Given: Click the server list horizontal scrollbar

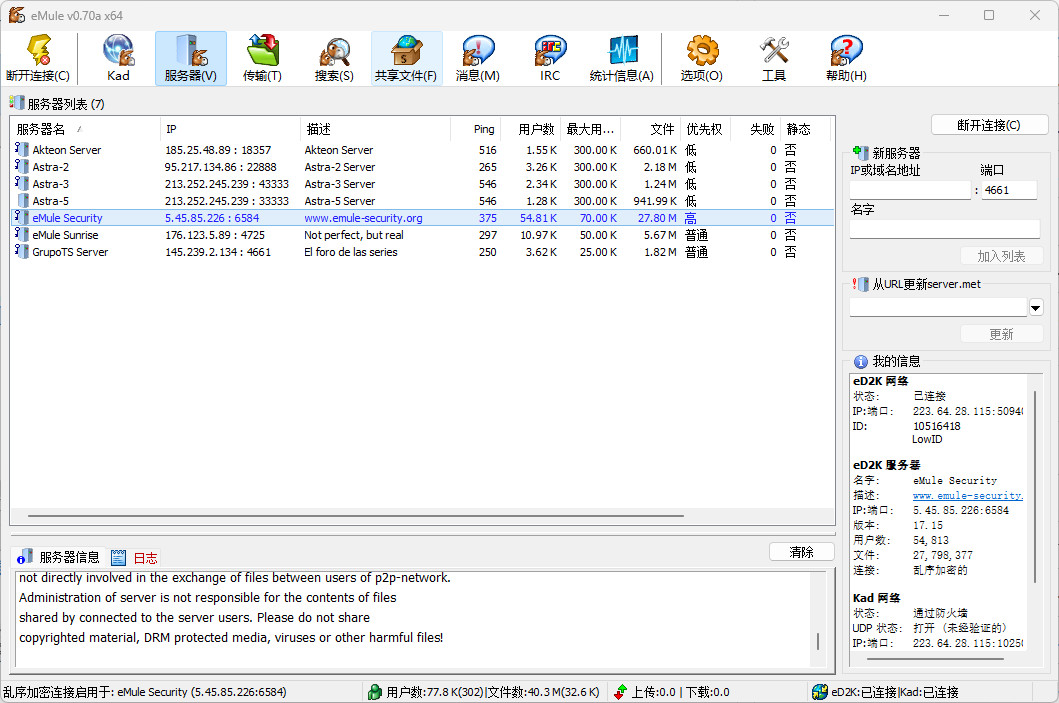Looking at the screenshot, I should (x=355, y=516).
